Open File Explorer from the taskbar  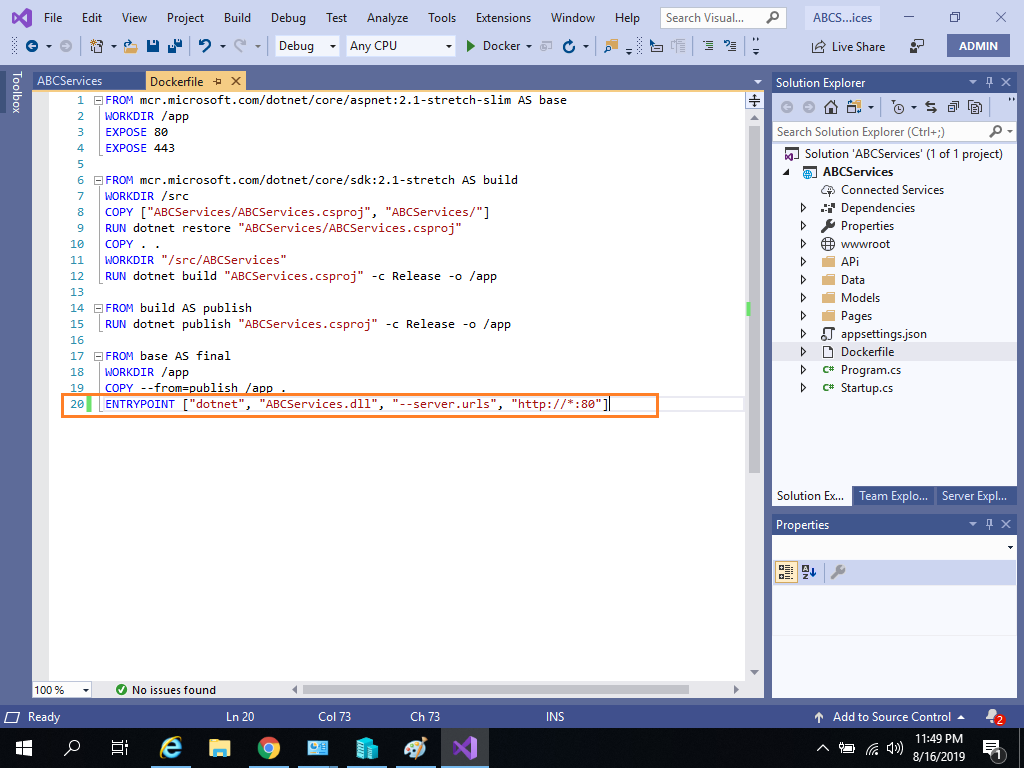219,748
